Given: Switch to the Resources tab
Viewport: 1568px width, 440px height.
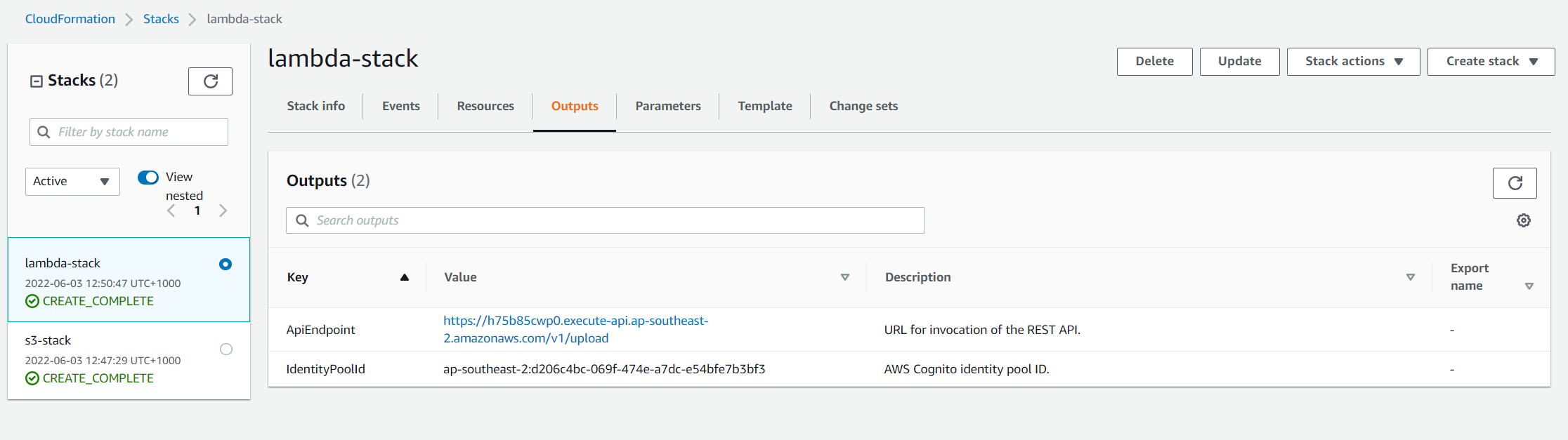Looking at the screenshot, I should pos(485,106).
